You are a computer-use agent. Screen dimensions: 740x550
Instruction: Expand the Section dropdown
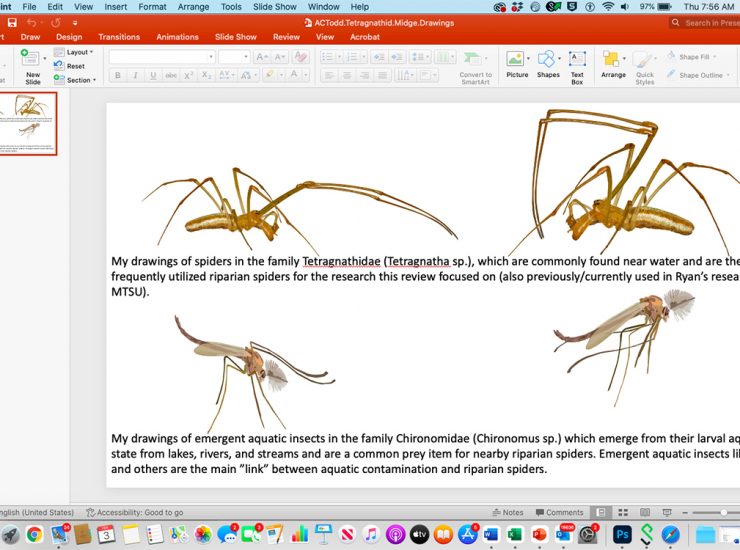pos(81,80)
